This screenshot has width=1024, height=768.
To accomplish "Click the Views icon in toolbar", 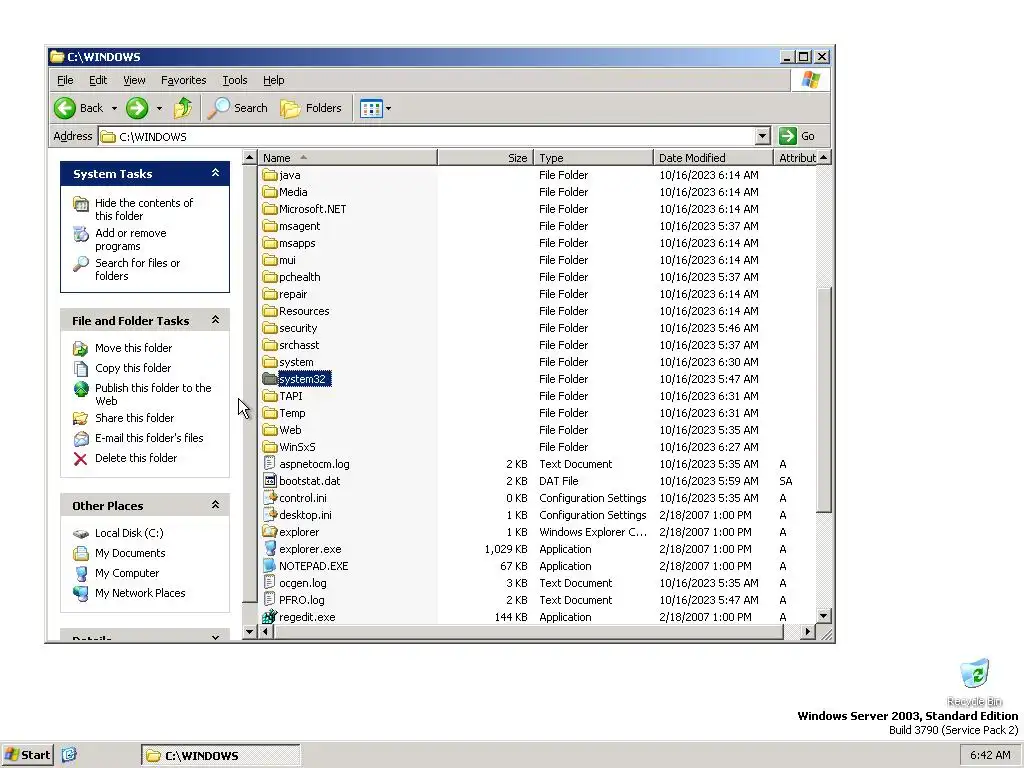I will (371, 108).
